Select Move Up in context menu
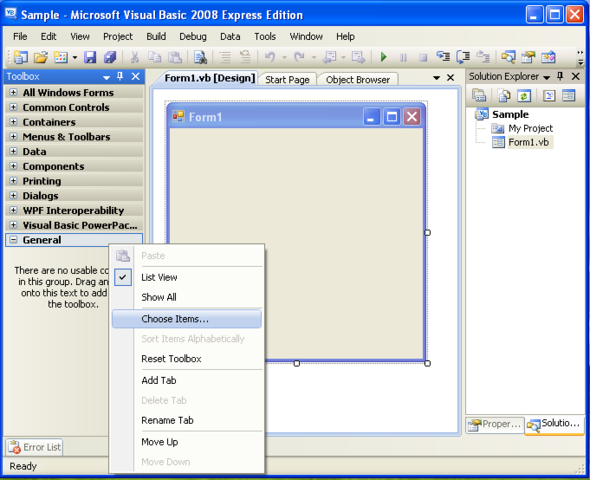 (187, 442)
